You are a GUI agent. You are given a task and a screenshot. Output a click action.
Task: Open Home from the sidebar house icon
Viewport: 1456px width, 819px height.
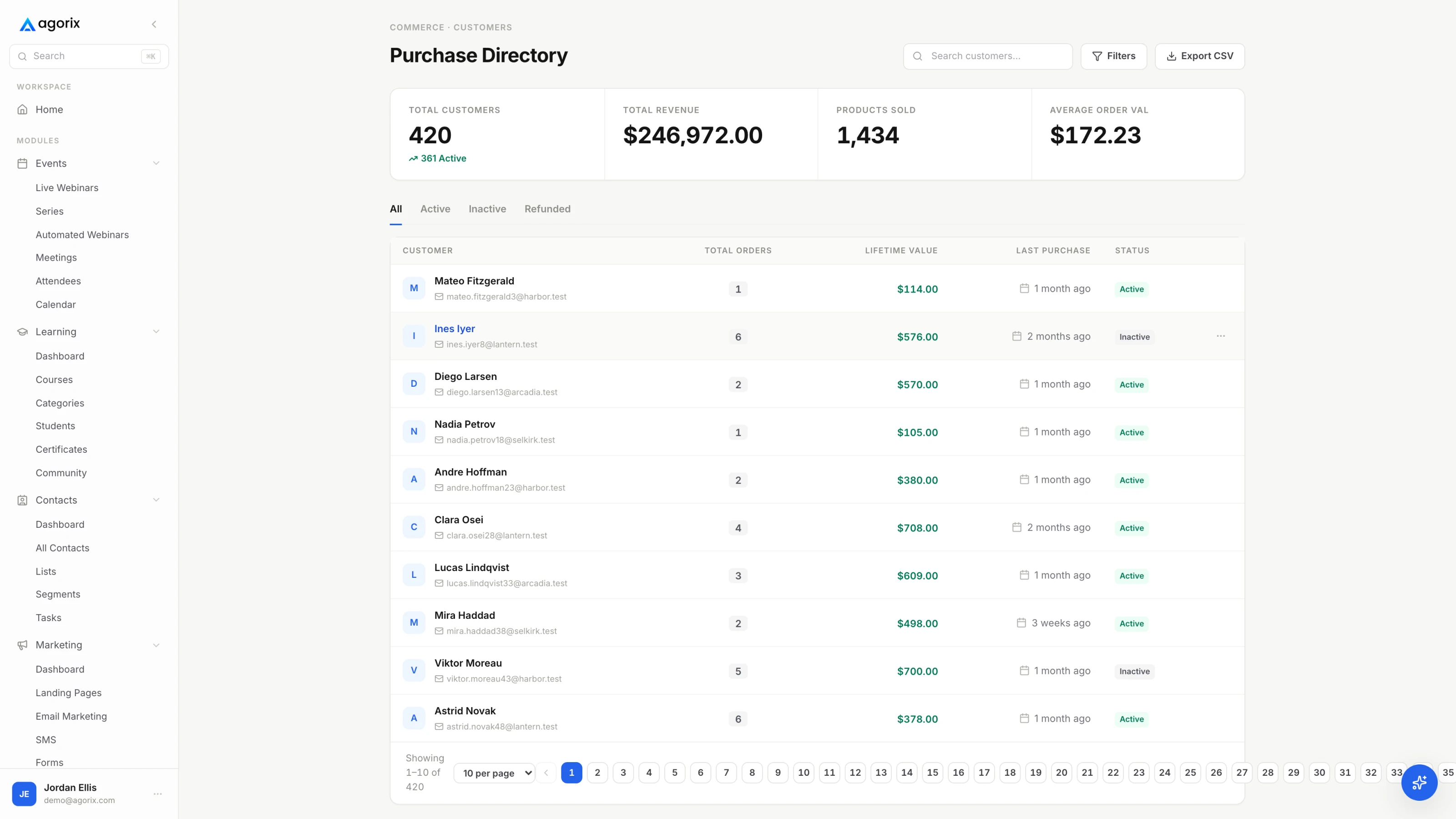23,110
